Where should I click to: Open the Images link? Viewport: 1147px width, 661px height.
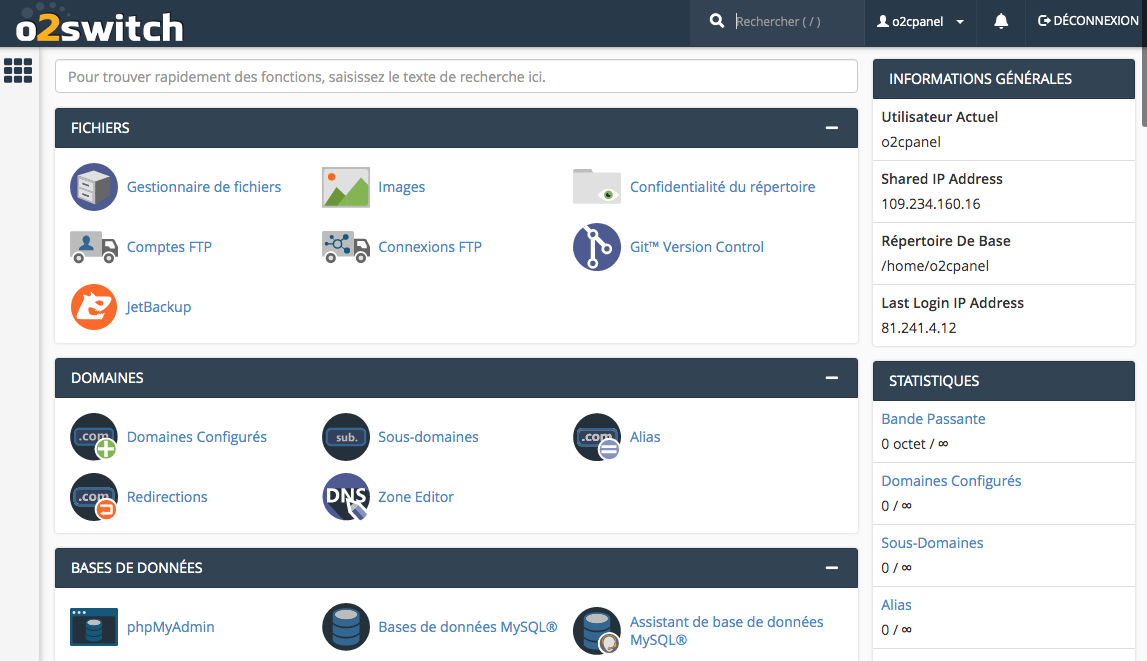[x=402, y=187]
